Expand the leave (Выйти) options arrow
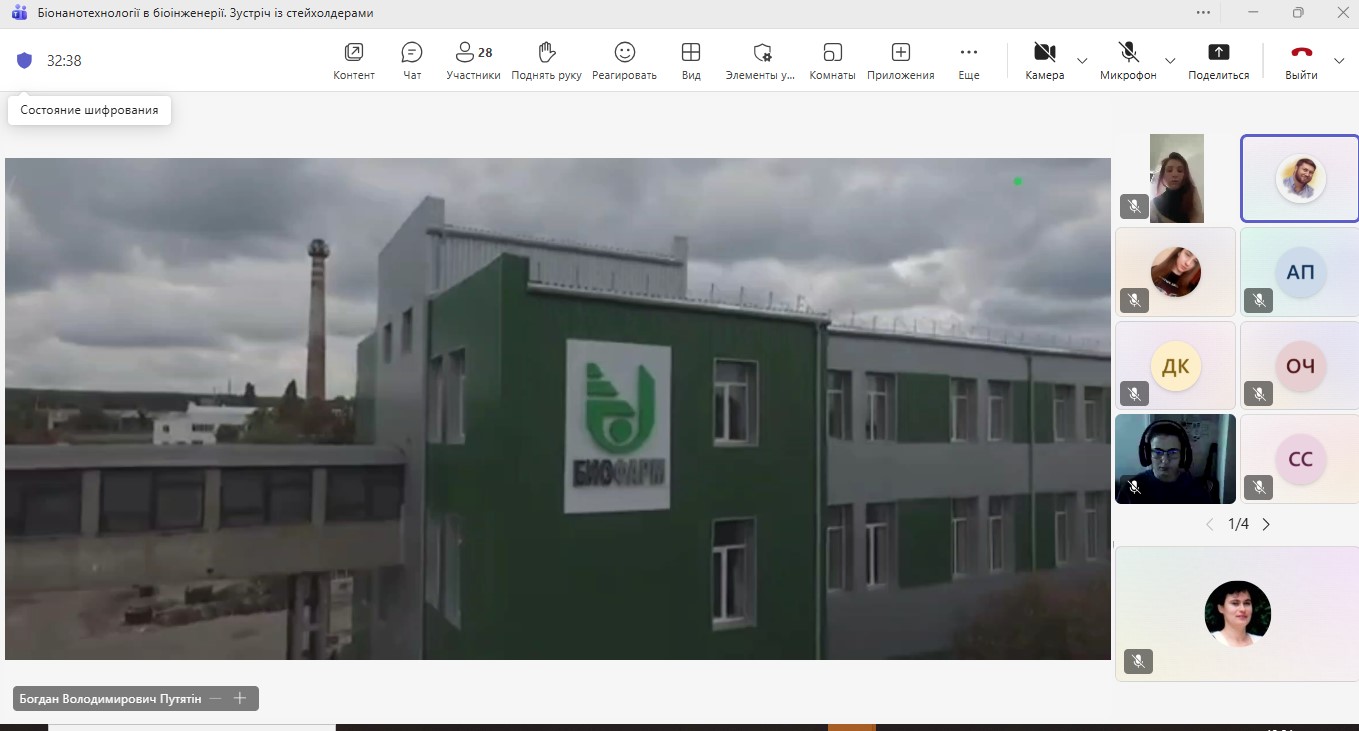Screen dimensions: 1359x731 1340,61
